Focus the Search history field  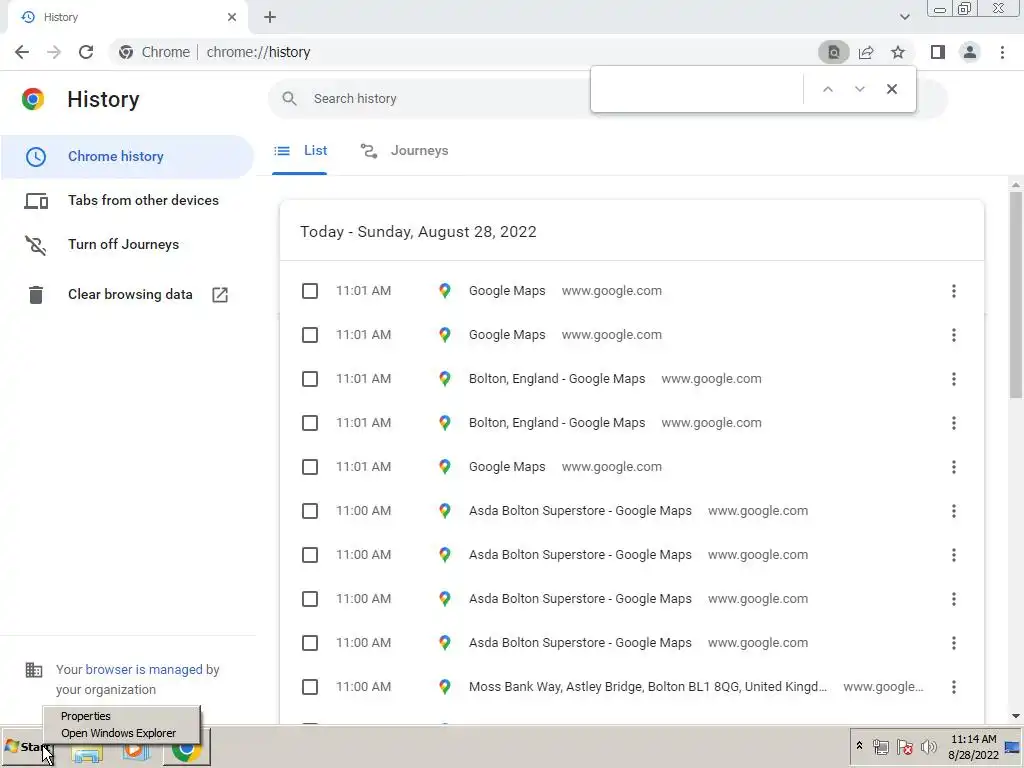click(431, 99)
